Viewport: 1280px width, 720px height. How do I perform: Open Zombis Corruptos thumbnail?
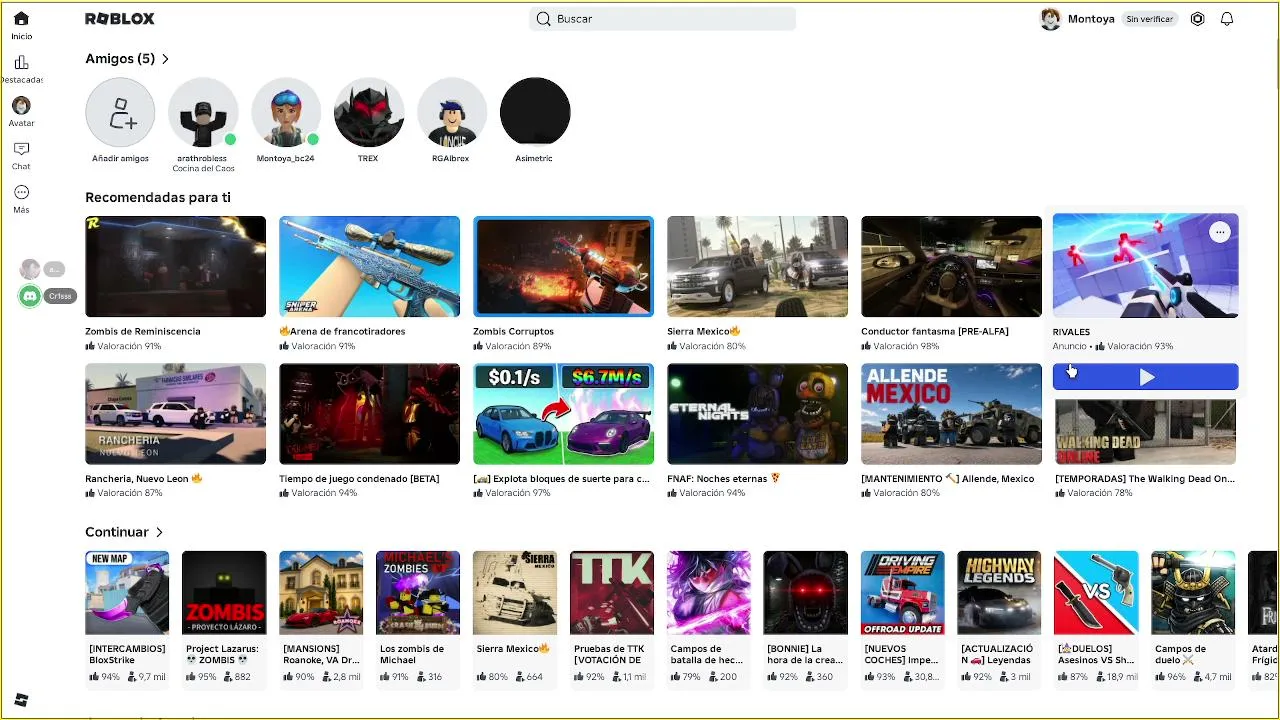[x=563, y=266]
